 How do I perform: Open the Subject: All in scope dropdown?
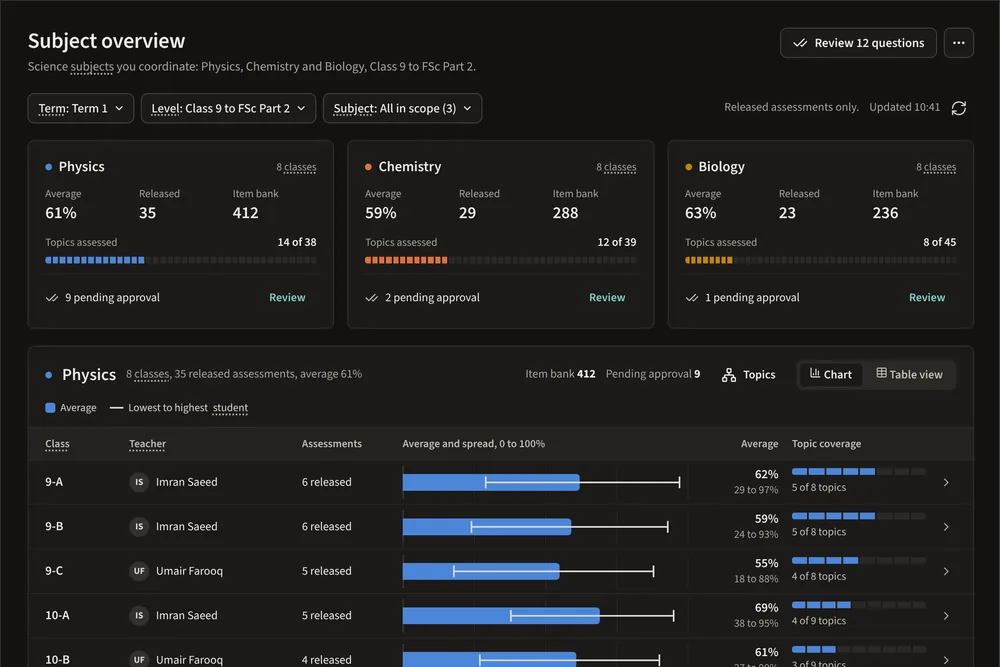pyautogui.click(x=402, y=108)
